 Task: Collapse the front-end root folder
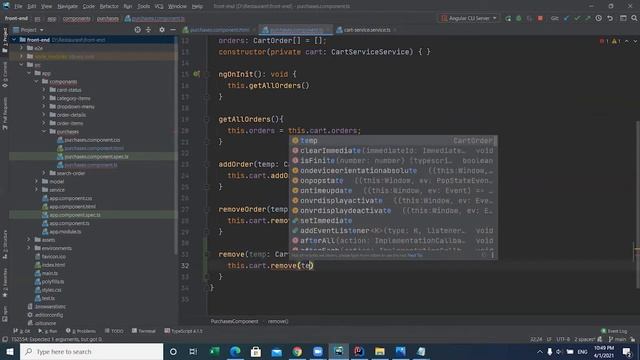pos(15,40)
